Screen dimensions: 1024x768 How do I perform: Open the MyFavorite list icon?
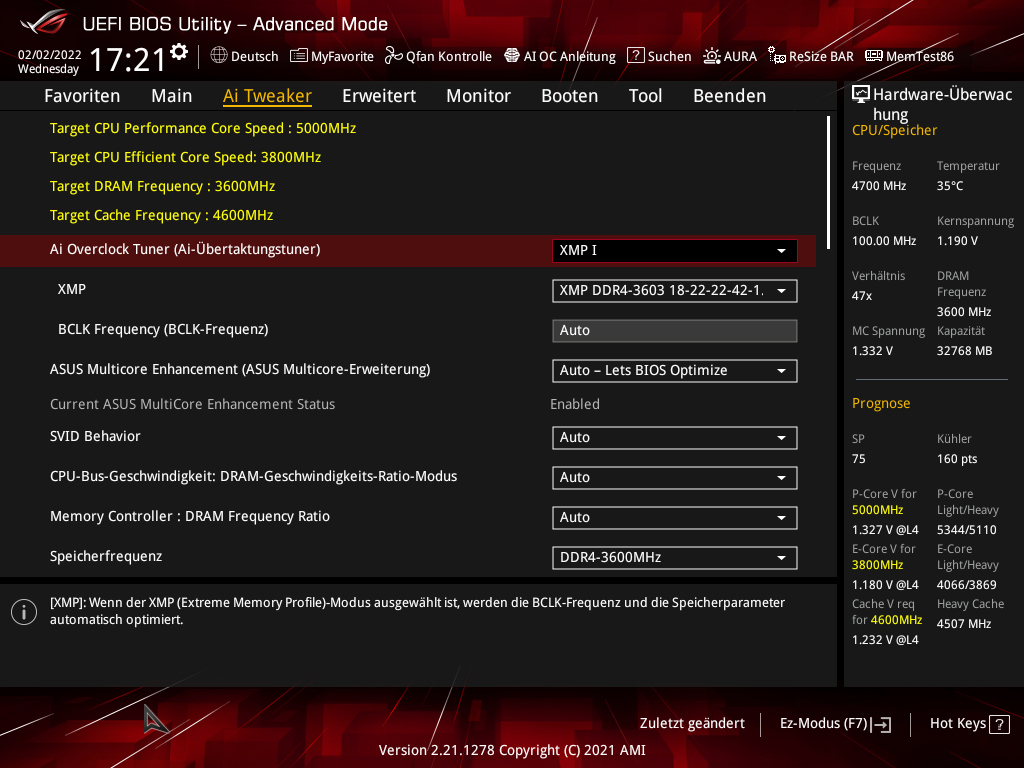click(x=298, y=56)
